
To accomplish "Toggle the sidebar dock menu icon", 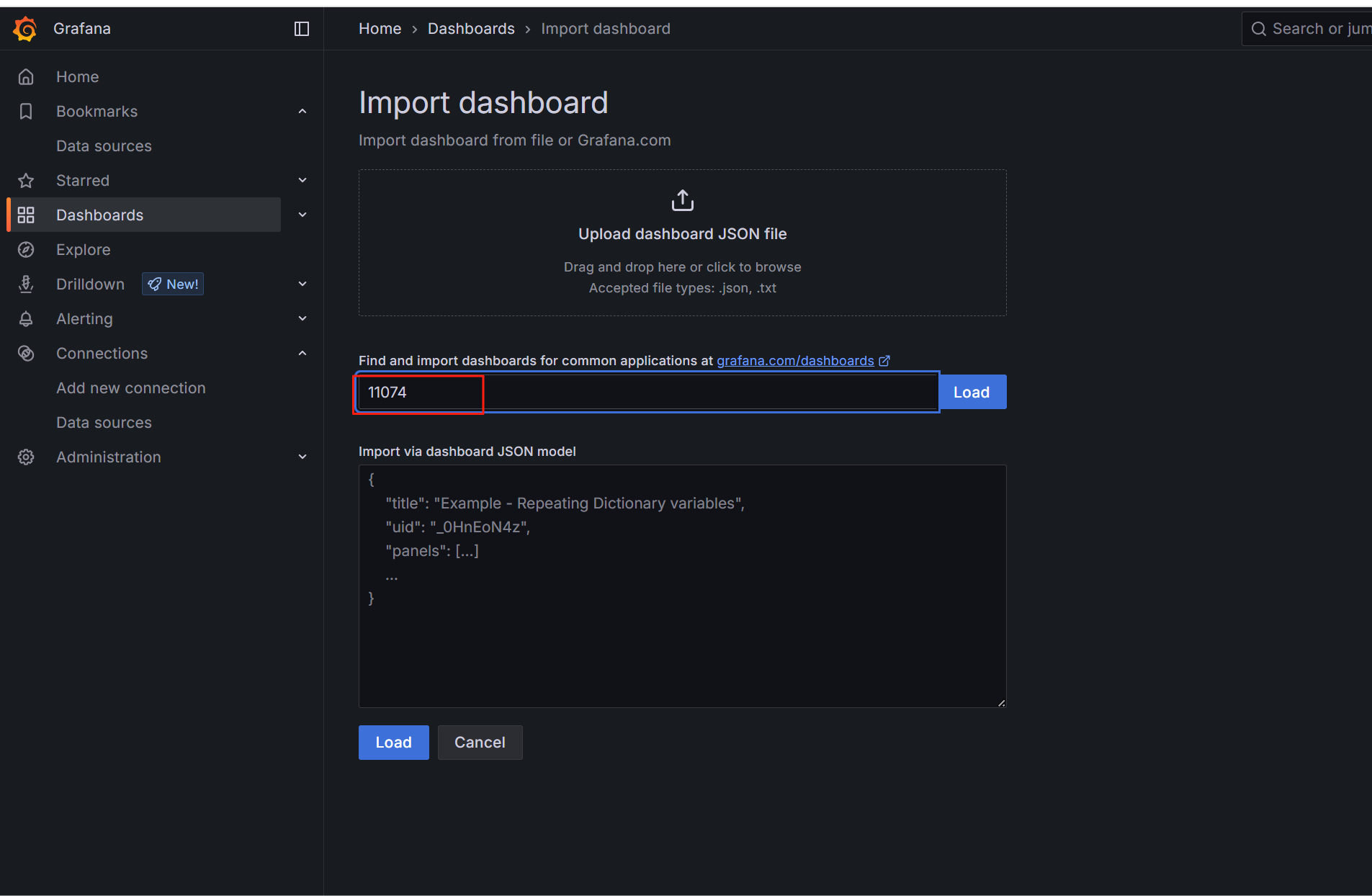I will click(x=302, y=29).
